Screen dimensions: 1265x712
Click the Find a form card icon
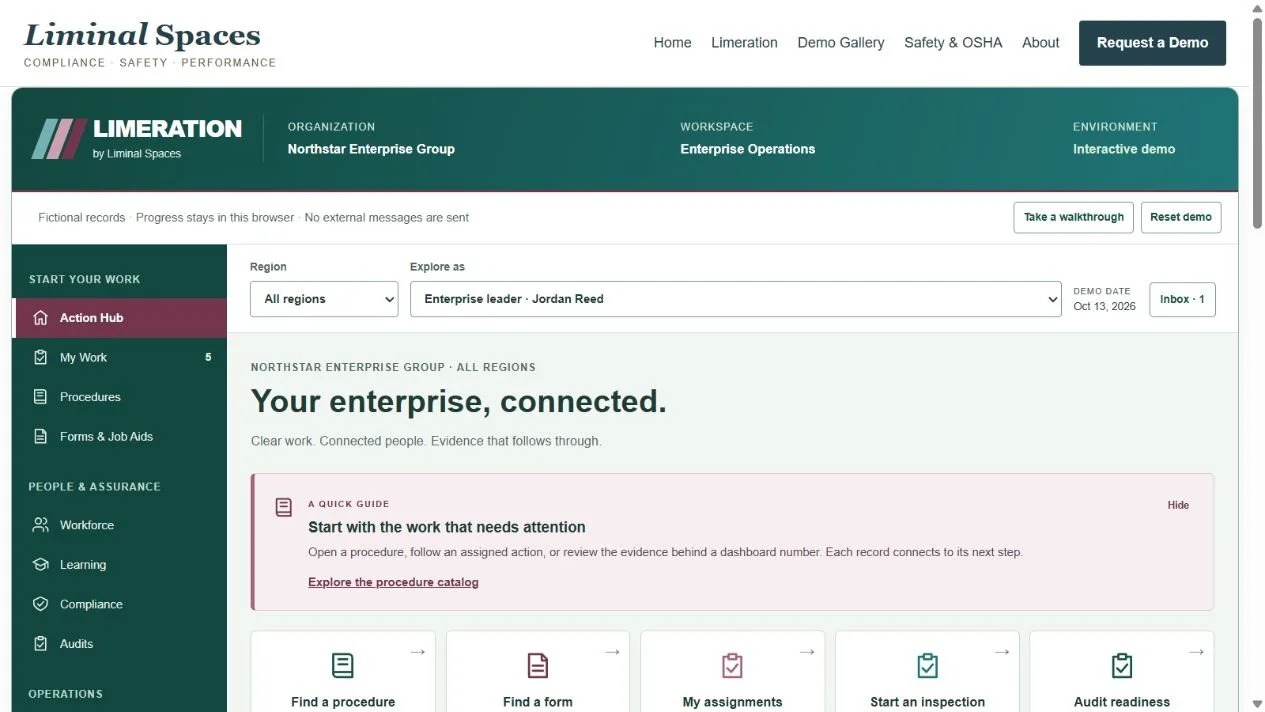pyautogui.click(x=538, y=665)
